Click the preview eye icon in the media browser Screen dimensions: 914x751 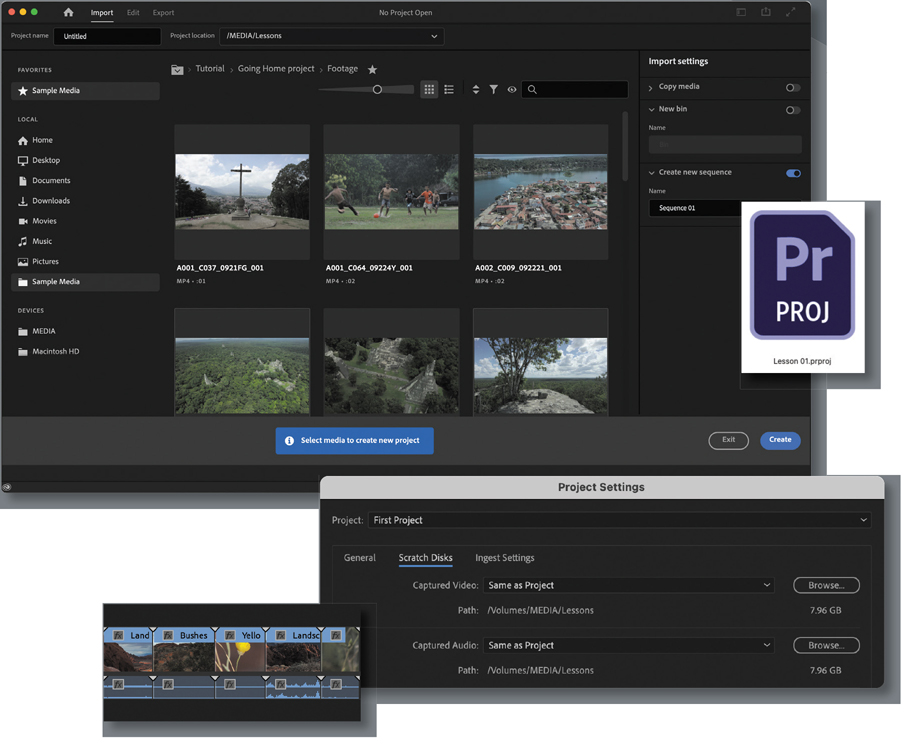tap(512, 89)
